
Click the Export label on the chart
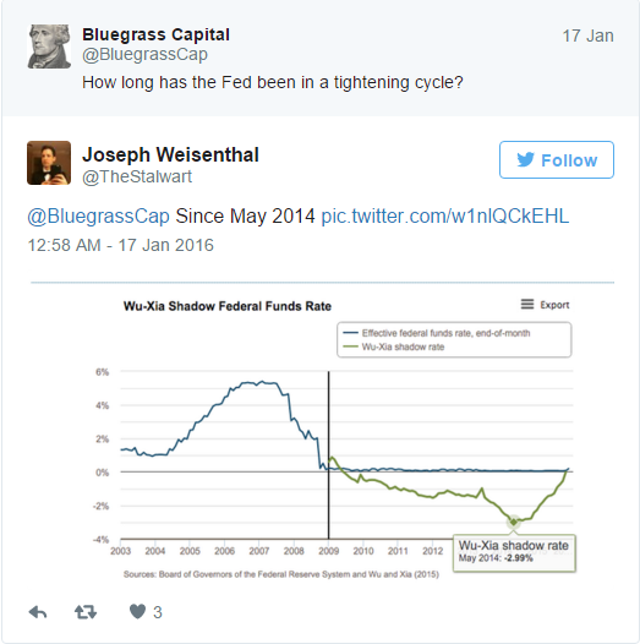(555, 305)
